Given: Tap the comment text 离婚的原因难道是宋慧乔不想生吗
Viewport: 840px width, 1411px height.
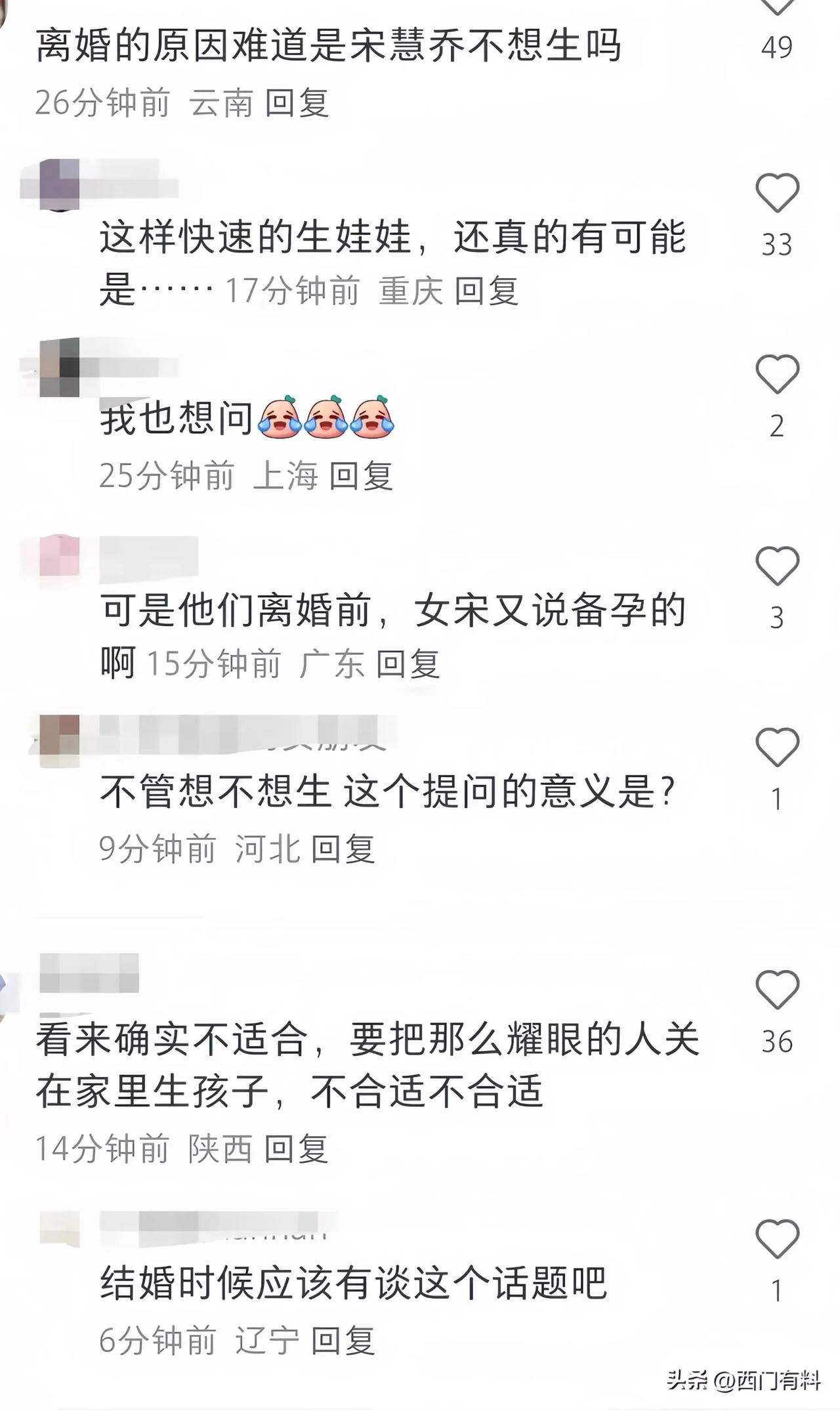Looking at the screenshot, I should [x=328, y=46].
